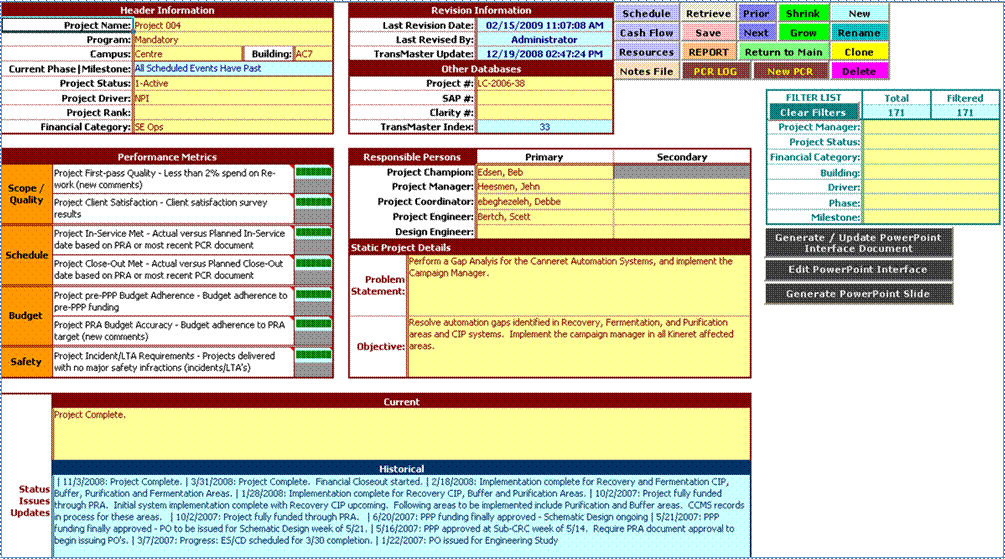
Task: Click the Project In-Service Met metric description
Action: 172,239
